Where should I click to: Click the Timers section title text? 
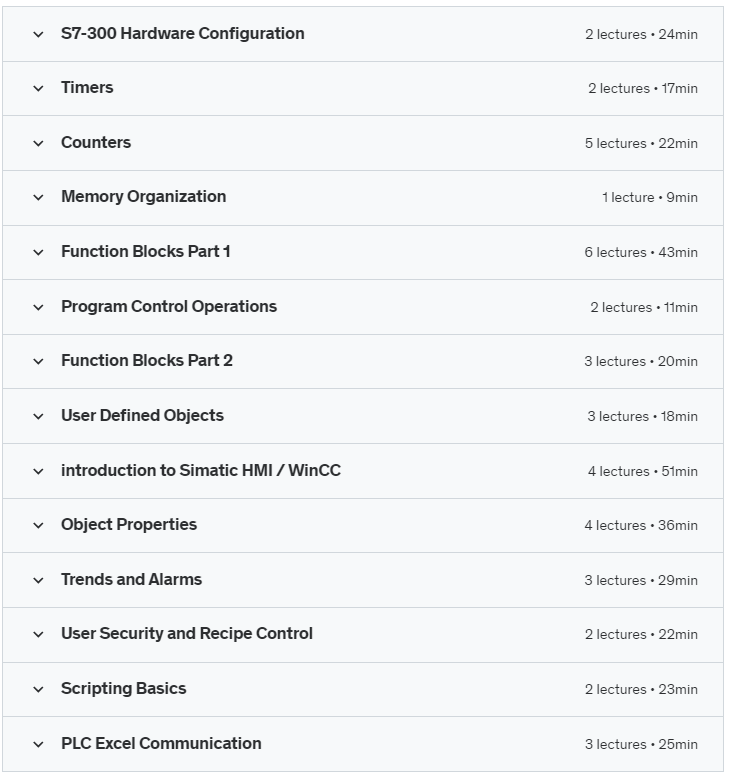coord(87,88)
